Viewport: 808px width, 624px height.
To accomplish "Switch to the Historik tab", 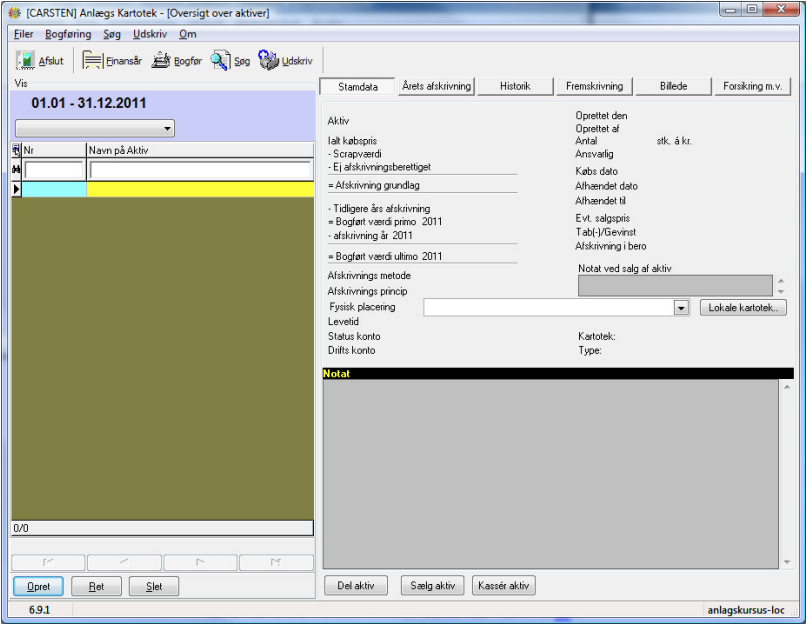I will [515, 86].
